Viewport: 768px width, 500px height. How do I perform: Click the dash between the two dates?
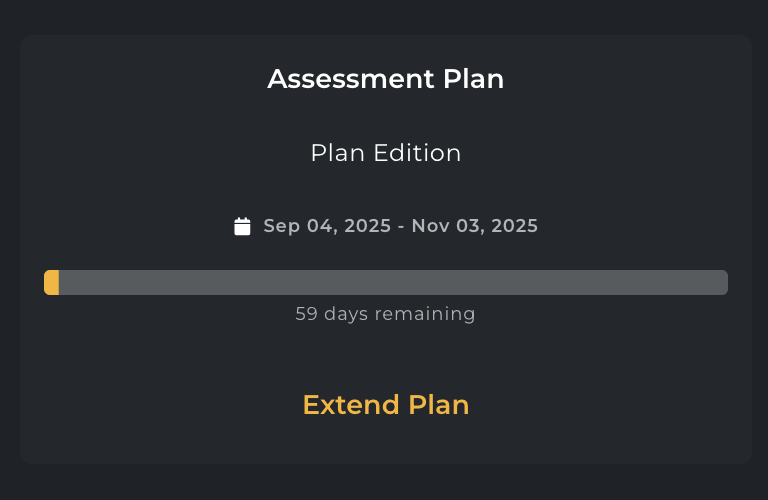[x=400, y=226]
